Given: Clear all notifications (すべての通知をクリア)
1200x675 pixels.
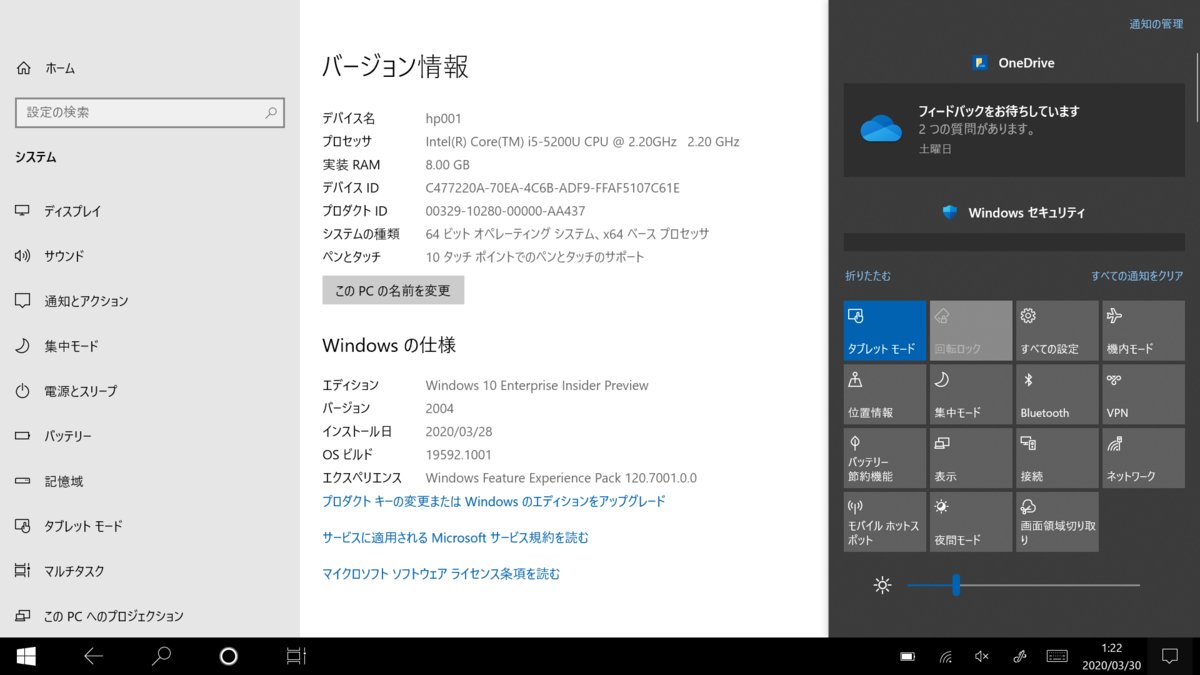Looking at the screenshot, I should point(1137,276).
